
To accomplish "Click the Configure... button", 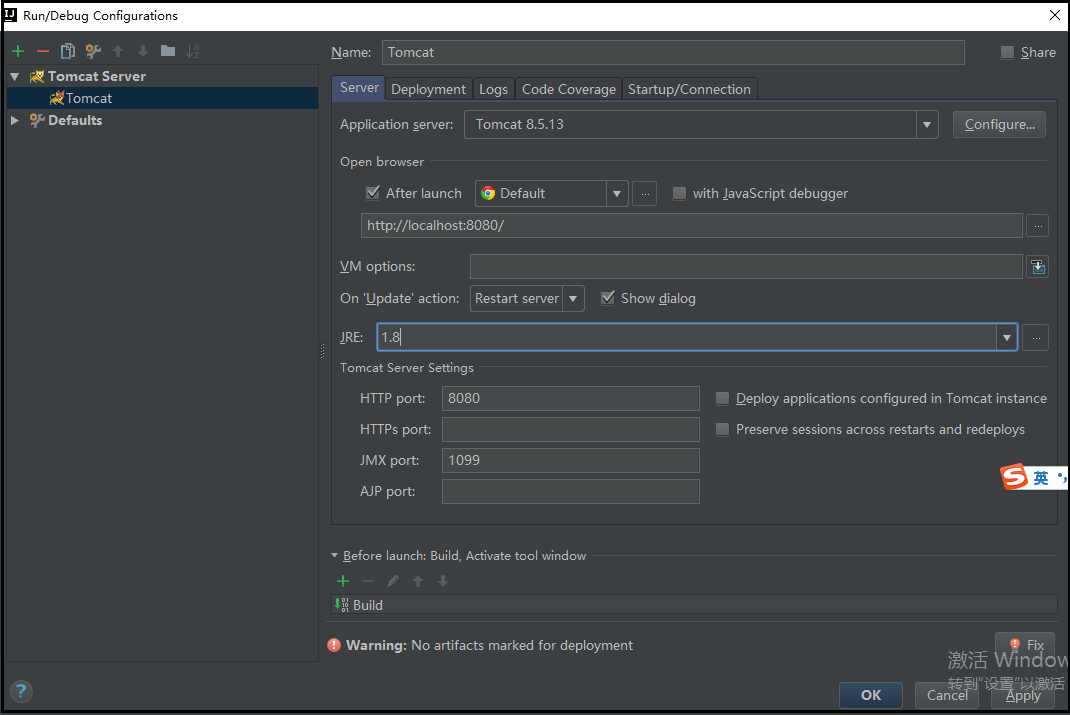I will pyautogui.click(x=1000, y=125).
